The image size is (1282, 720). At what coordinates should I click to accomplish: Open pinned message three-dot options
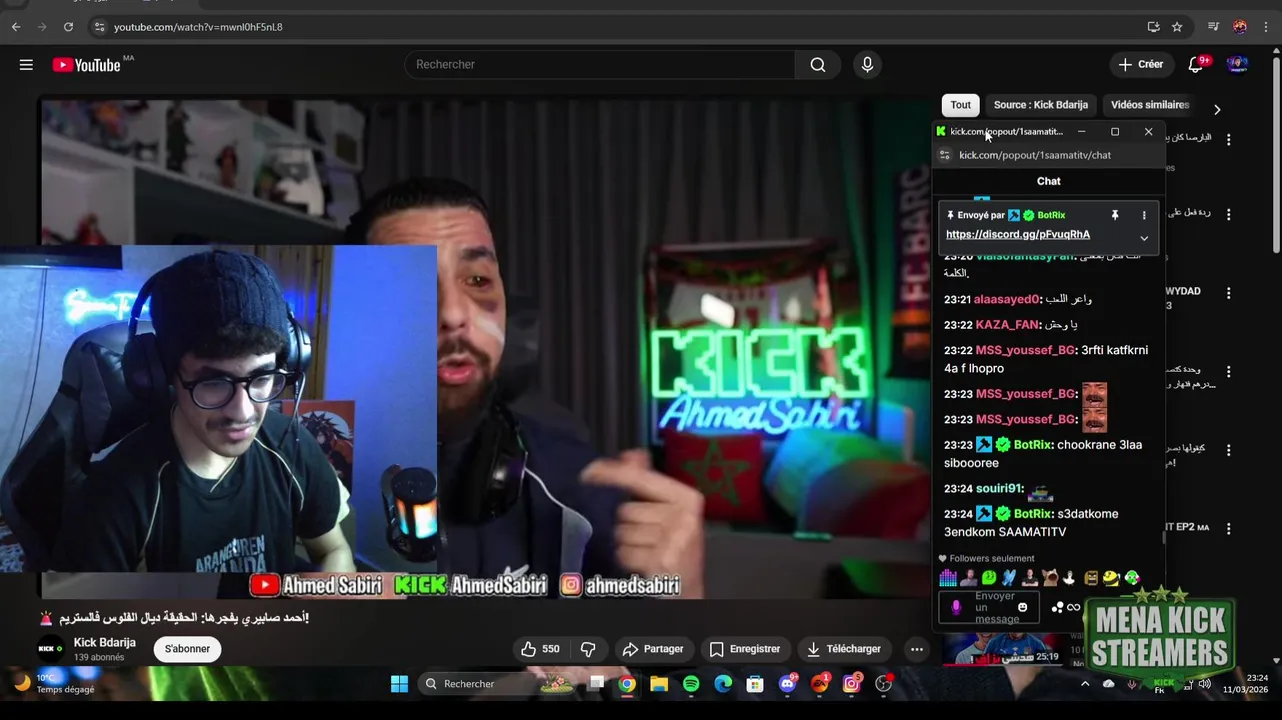click(1144, 215)
